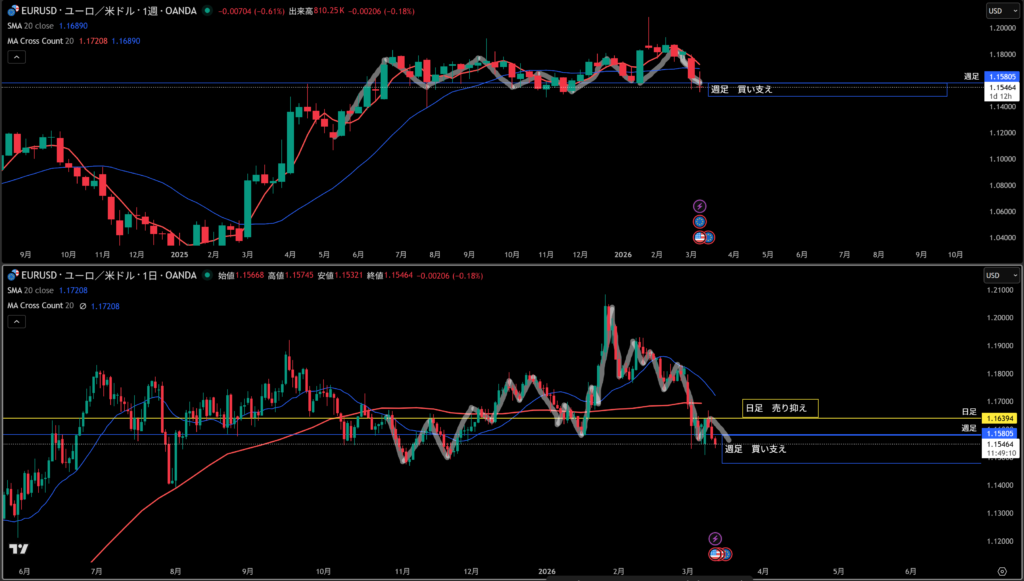1024x581 pixels.
Task: Click the US flag economic event icon on daily chart
Action: pyautogui.click(x=716, y=553)
